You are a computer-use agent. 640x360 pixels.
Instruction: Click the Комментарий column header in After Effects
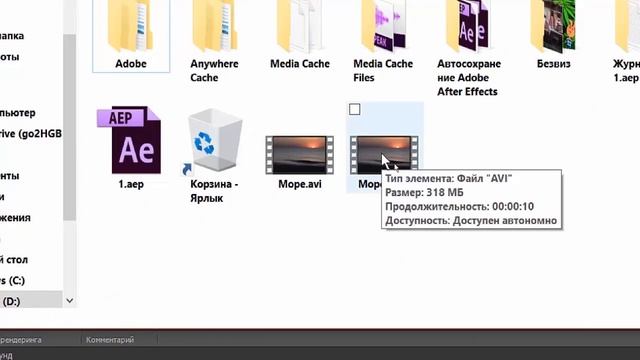(x=110, y=340)
